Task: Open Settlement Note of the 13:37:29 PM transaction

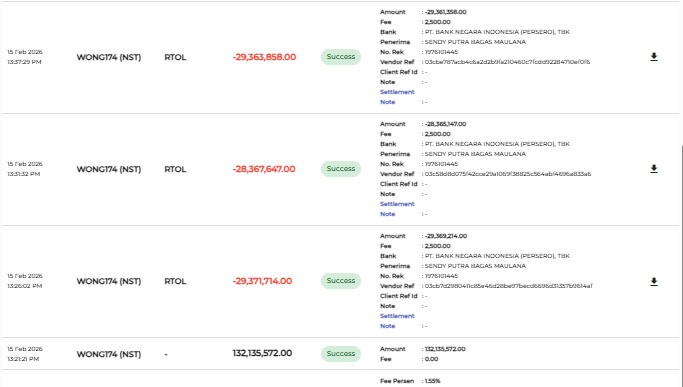Action: pos(397,97)
